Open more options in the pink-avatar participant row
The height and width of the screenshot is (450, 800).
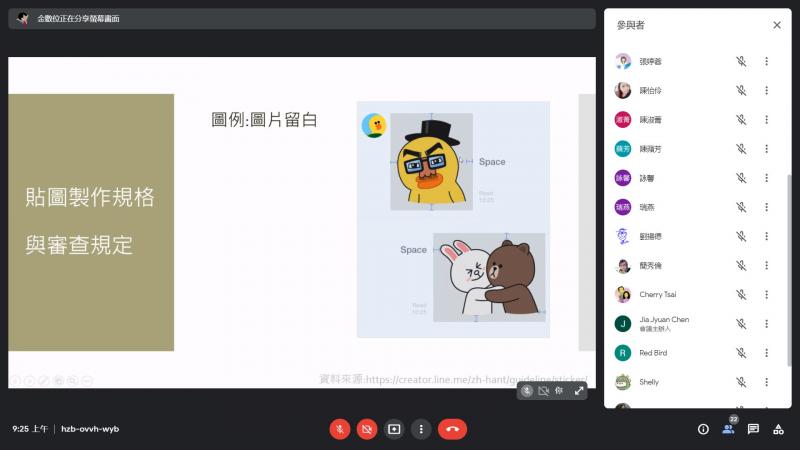[x=766, y=119]
